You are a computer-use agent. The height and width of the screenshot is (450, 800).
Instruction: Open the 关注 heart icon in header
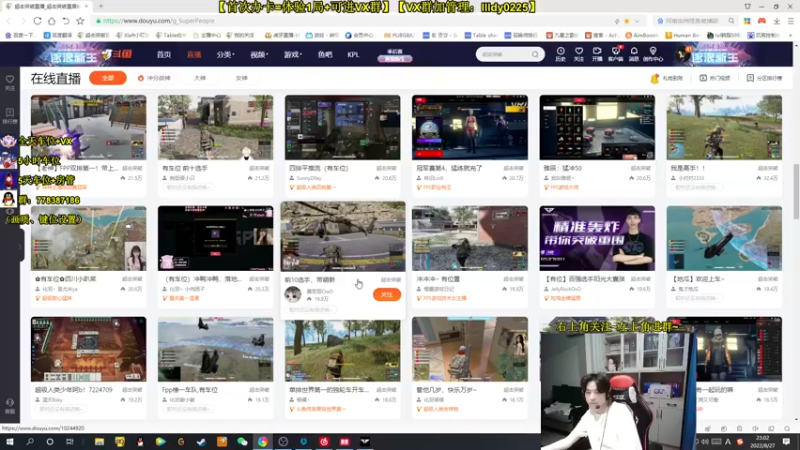pos(579,54)
